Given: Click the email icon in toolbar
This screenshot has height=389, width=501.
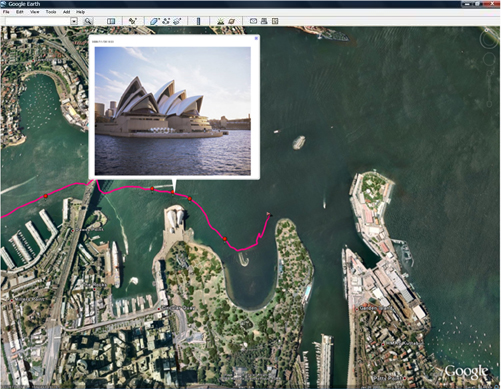Looking at the screenshot, I should [253, 21].
